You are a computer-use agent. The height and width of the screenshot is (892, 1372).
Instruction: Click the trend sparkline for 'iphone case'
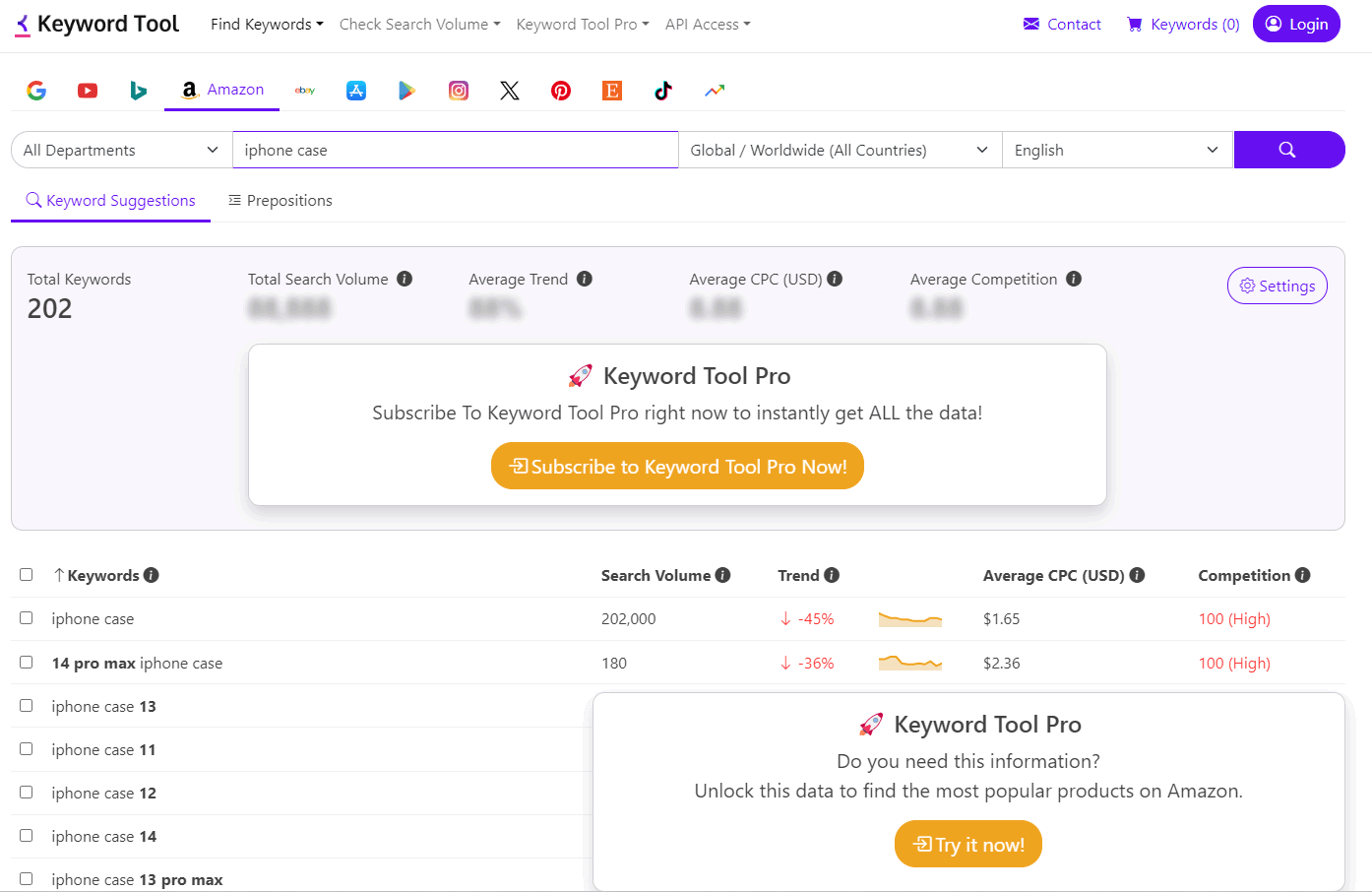point(910,618)
